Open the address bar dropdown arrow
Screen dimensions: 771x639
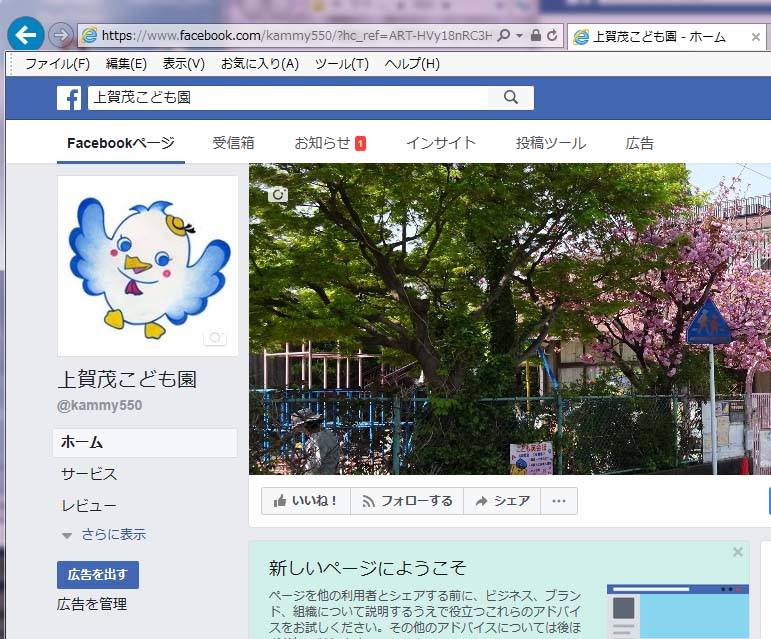(x=520, y=36)
